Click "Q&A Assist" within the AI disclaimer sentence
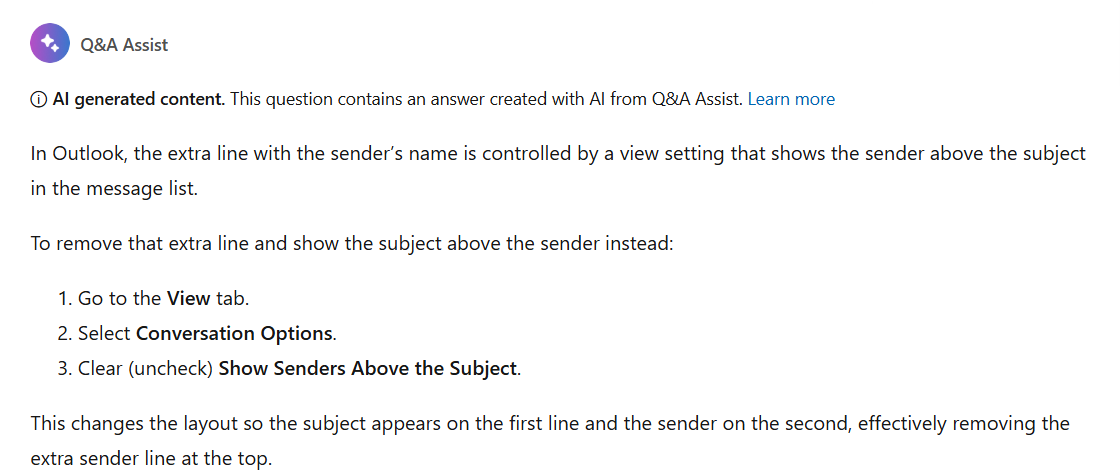This screenshot has height=473, width=1120. (x=697, y=99)
